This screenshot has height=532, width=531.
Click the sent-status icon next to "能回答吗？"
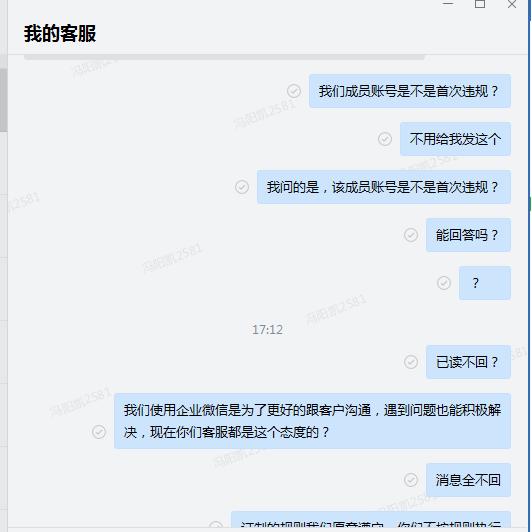[411, 235]
